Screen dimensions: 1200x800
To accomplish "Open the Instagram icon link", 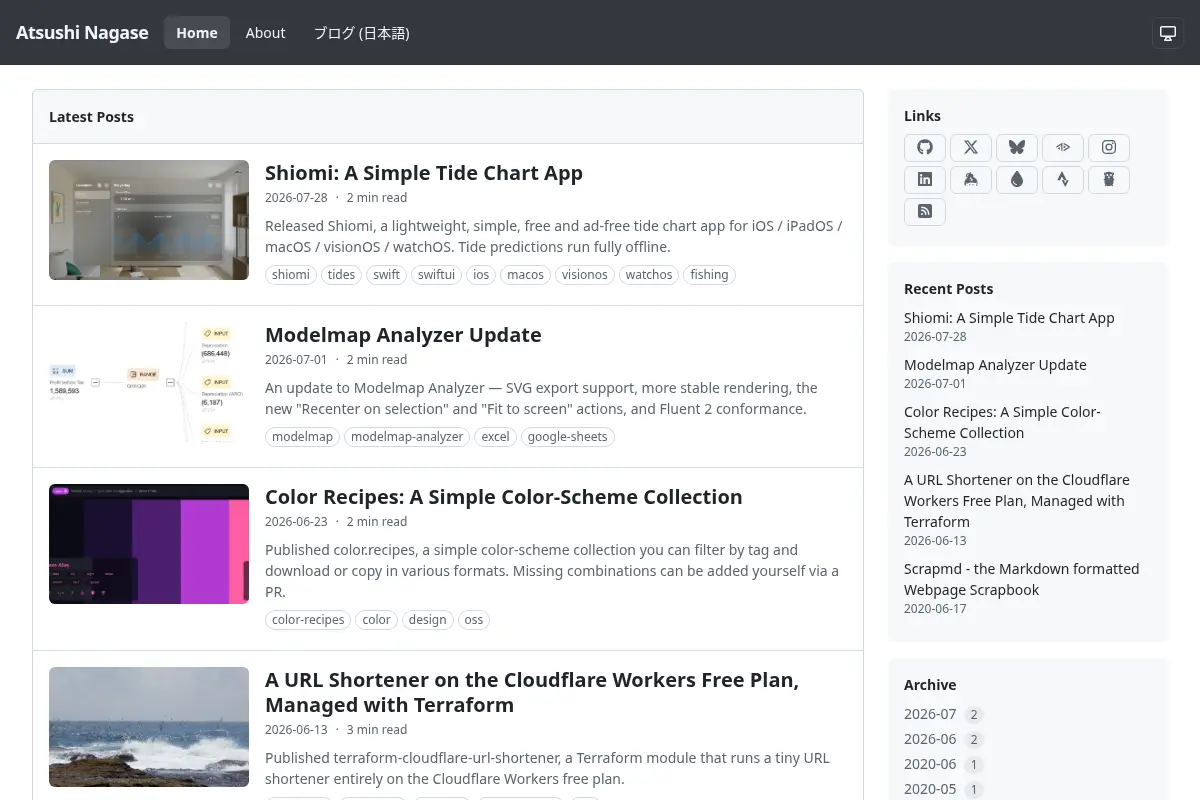I will coord(1109,148).
